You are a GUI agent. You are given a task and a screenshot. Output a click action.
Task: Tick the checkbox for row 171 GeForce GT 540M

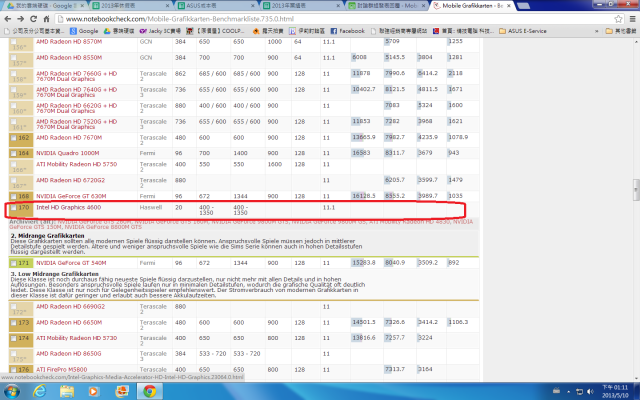point(13,263)
